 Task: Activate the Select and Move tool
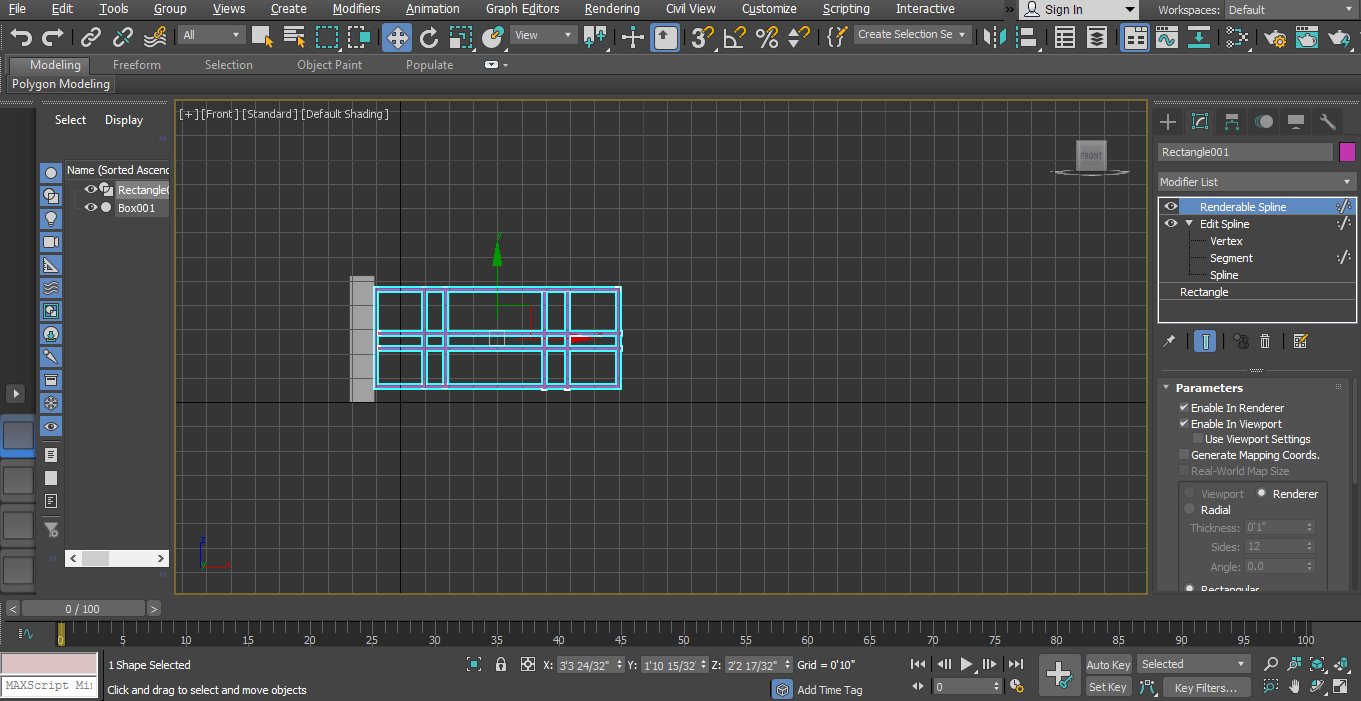click(x=396, y=37)
